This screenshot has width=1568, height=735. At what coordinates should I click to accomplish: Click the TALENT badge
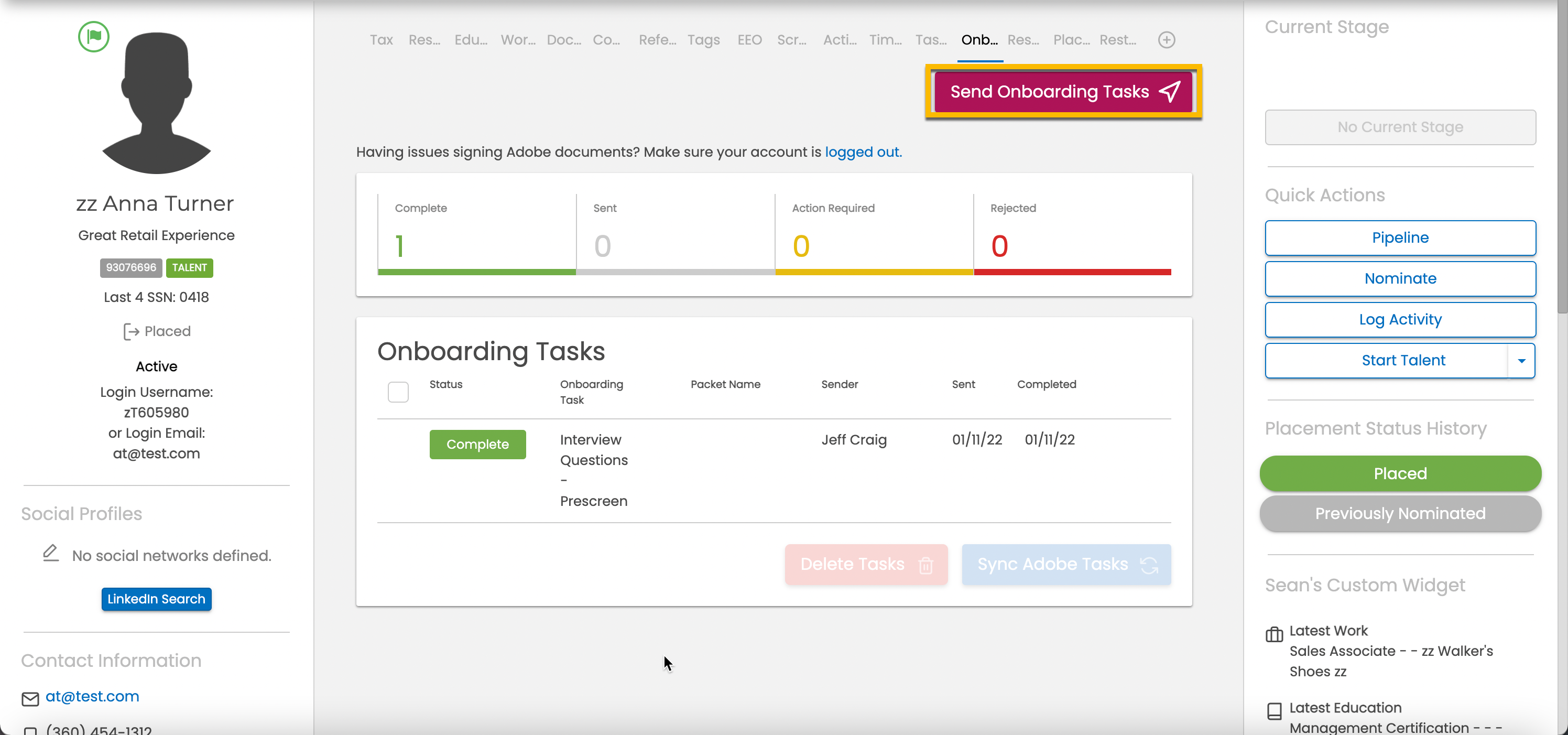tap(189, 267)
